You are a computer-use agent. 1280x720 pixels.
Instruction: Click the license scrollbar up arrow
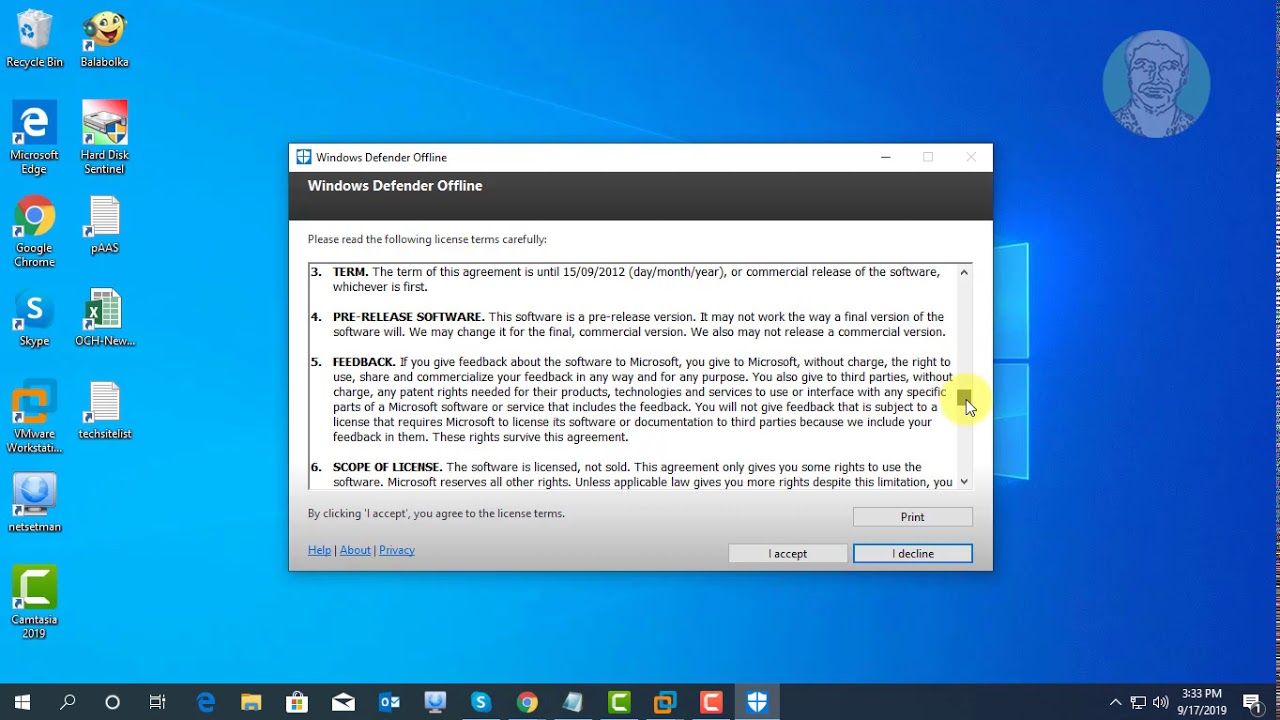964,272
